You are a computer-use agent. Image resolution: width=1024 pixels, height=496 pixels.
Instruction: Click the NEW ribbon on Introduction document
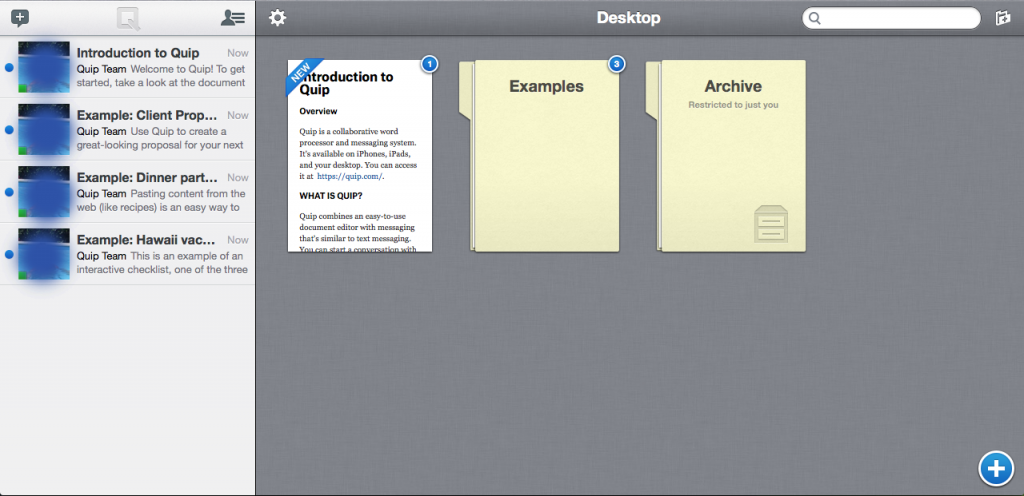(x=302, y=75)
